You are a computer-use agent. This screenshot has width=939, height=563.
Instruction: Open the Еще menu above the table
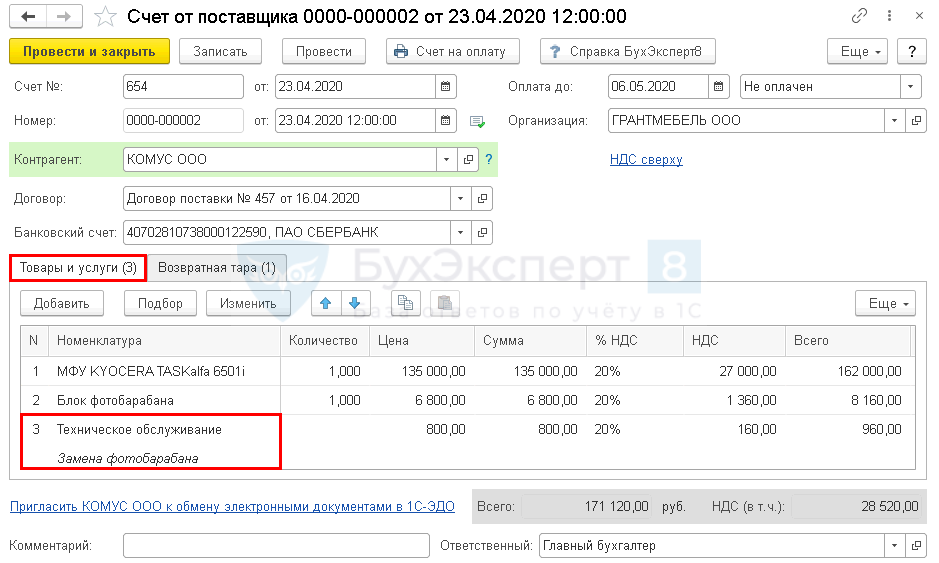tap(885, 303)
